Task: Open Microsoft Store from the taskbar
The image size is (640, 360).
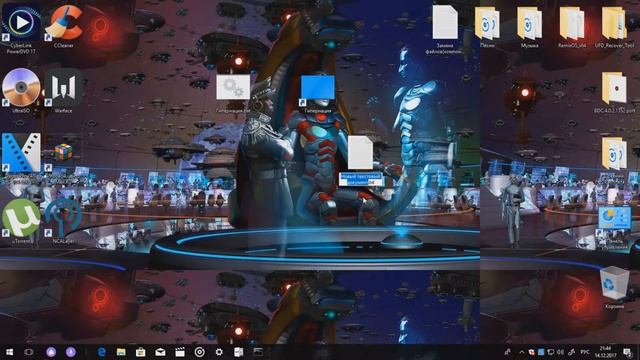Action: pos(141,352)
